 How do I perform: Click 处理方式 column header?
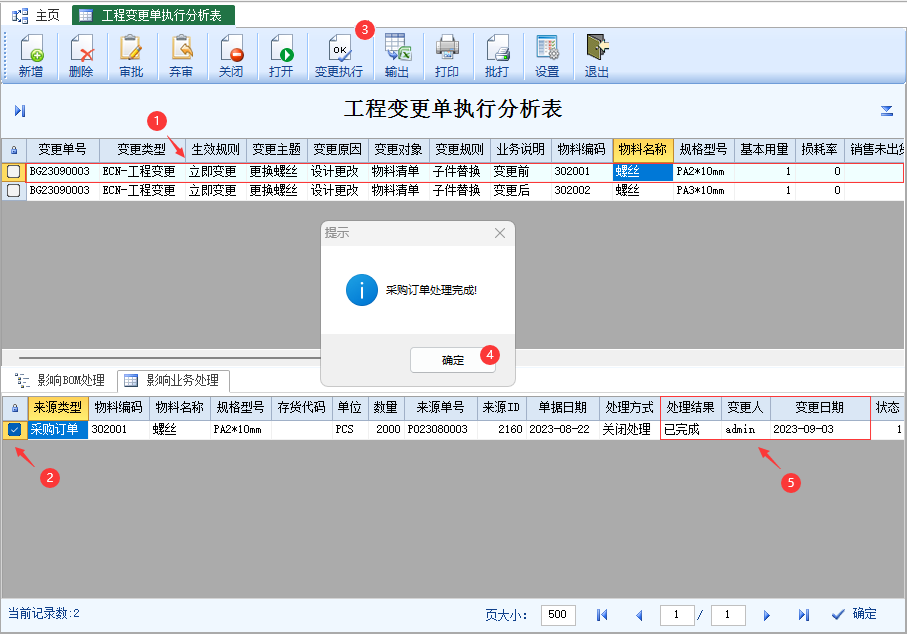point(629,407)
